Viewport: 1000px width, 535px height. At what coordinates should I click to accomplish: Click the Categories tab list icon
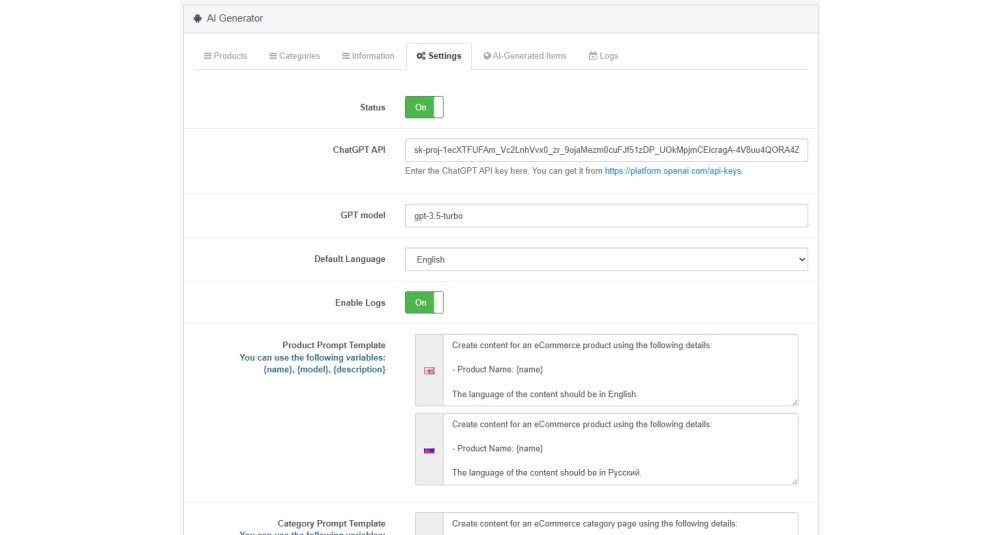[x=273, y=56]
